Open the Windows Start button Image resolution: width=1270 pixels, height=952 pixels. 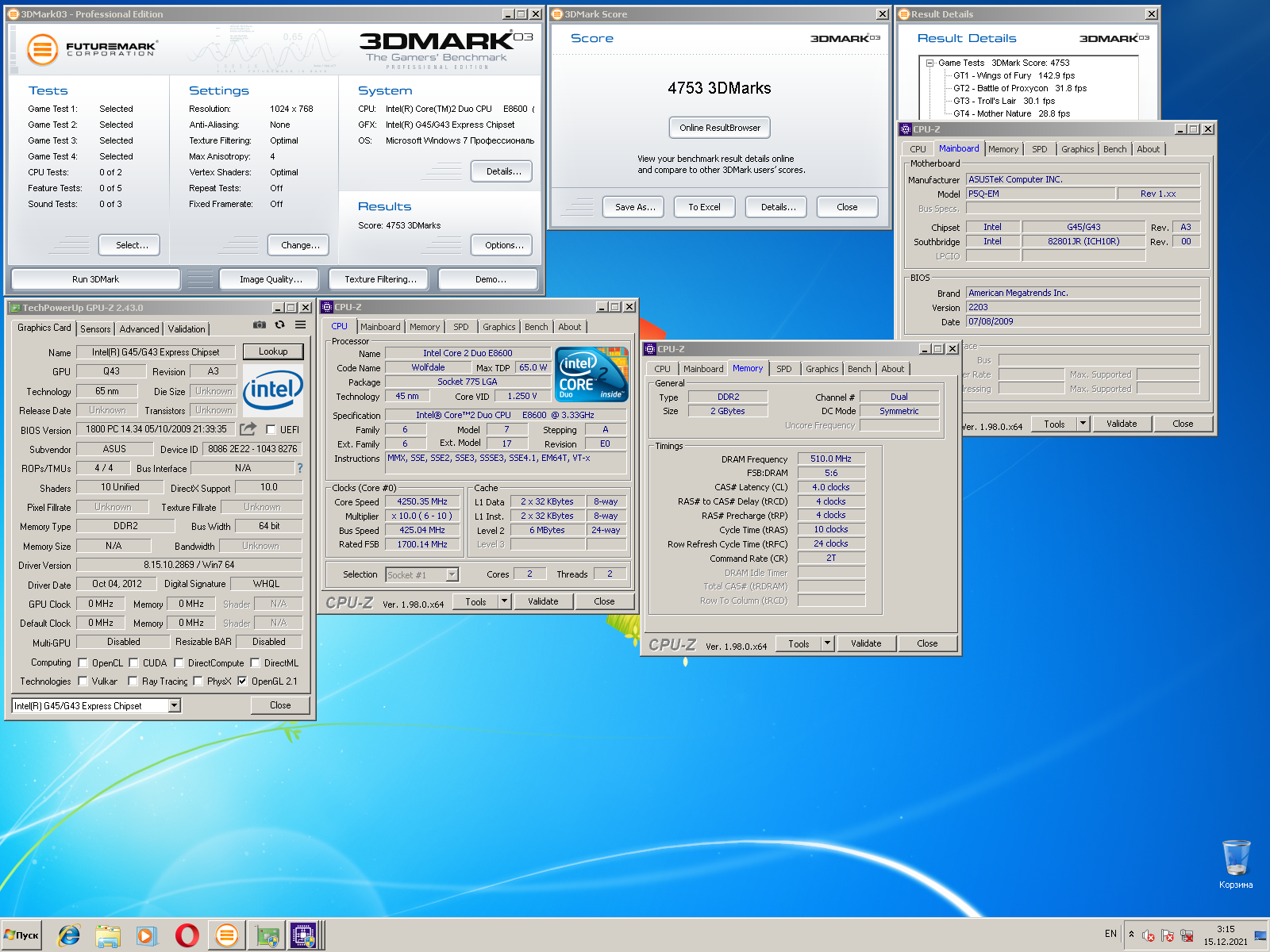click(x=21, y=935)
